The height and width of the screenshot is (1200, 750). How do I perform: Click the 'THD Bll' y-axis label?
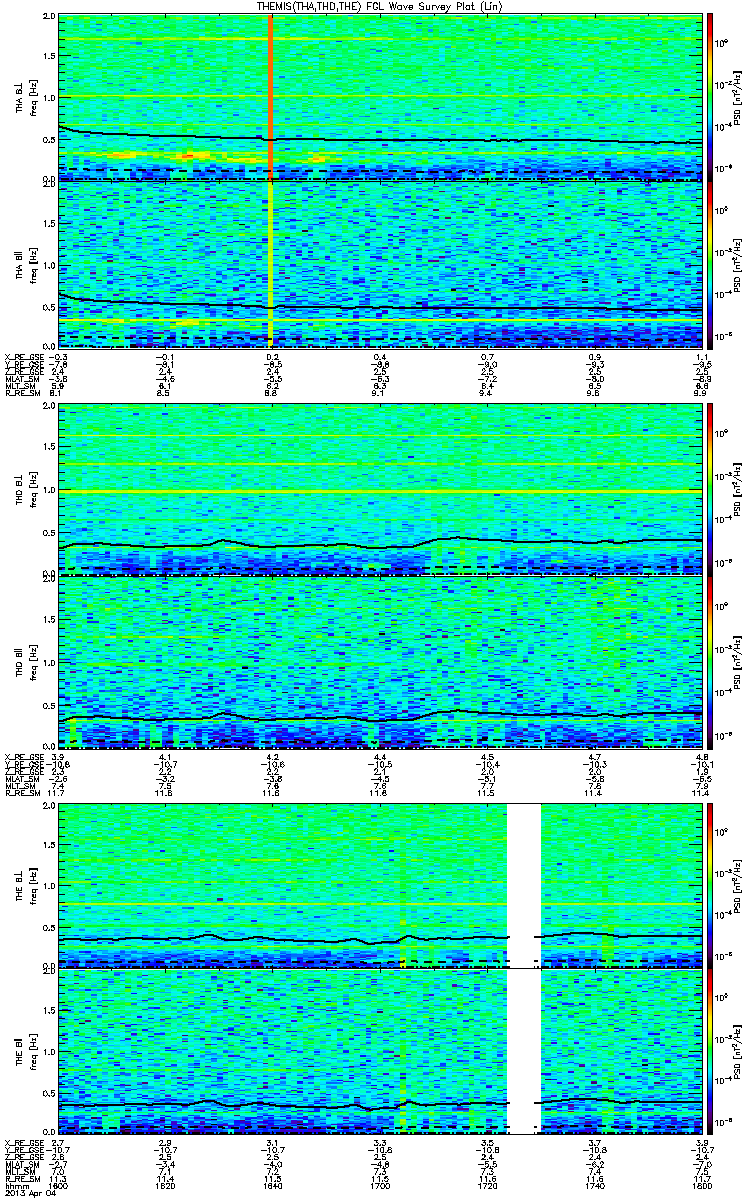[x=19, y=660]
